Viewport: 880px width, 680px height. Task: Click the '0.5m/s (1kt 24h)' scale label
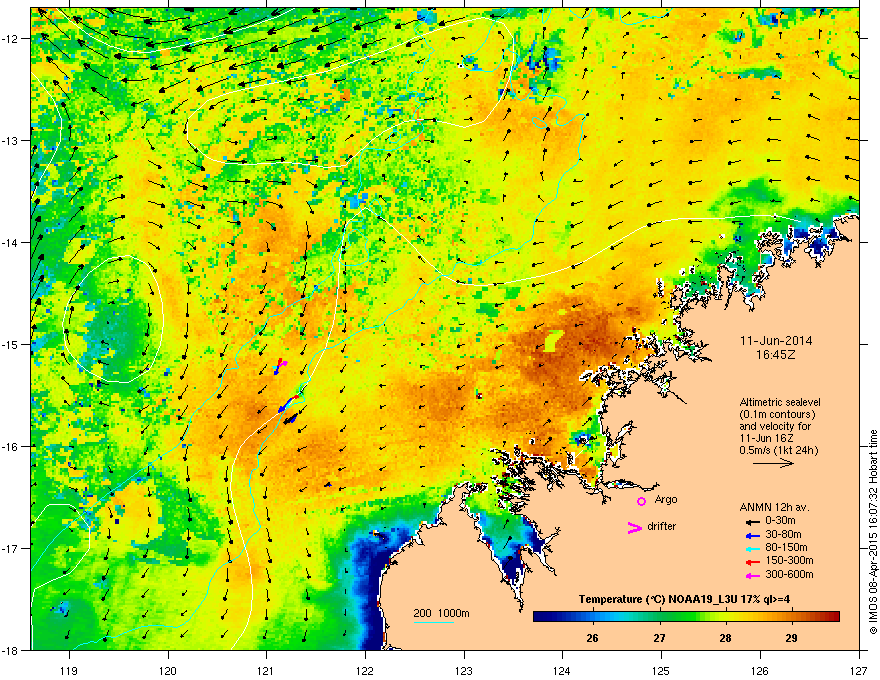(x=779, y=451)
